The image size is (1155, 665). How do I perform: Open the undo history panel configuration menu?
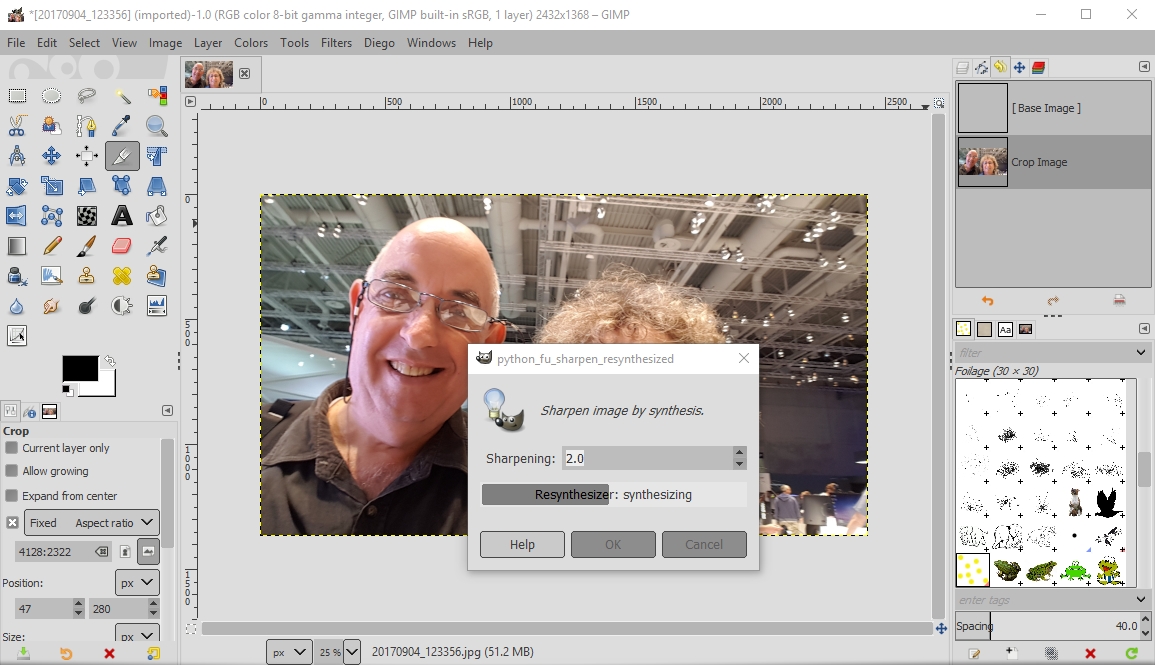1144,66
